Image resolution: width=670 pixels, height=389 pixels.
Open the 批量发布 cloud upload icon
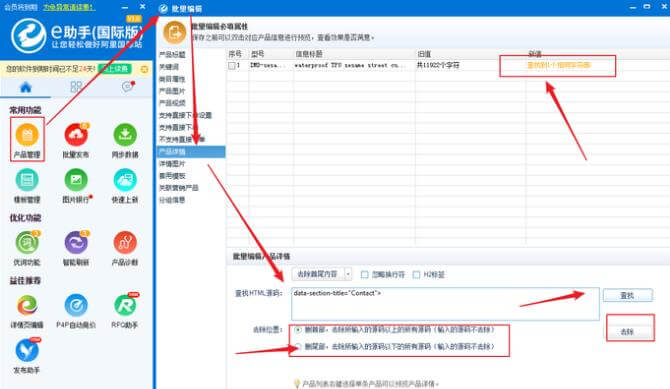coord(76,135)
